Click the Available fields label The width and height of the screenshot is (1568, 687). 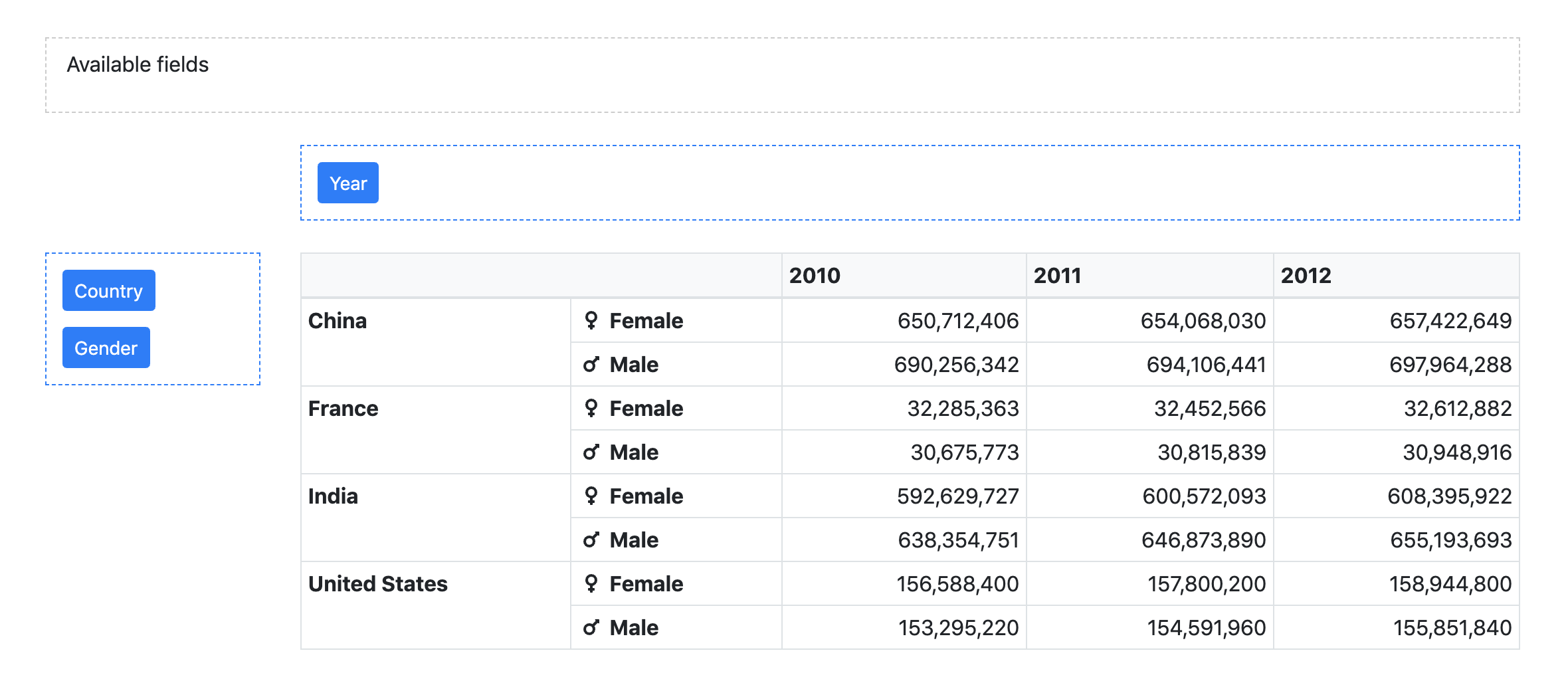[138, 64]
